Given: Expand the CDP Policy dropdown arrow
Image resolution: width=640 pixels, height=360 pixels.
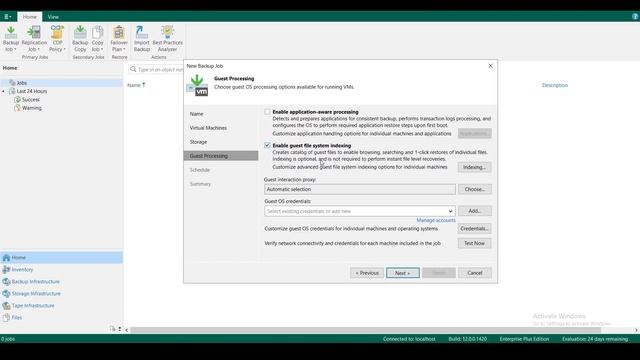Looking at the screenshot, I should coord(64,49).
